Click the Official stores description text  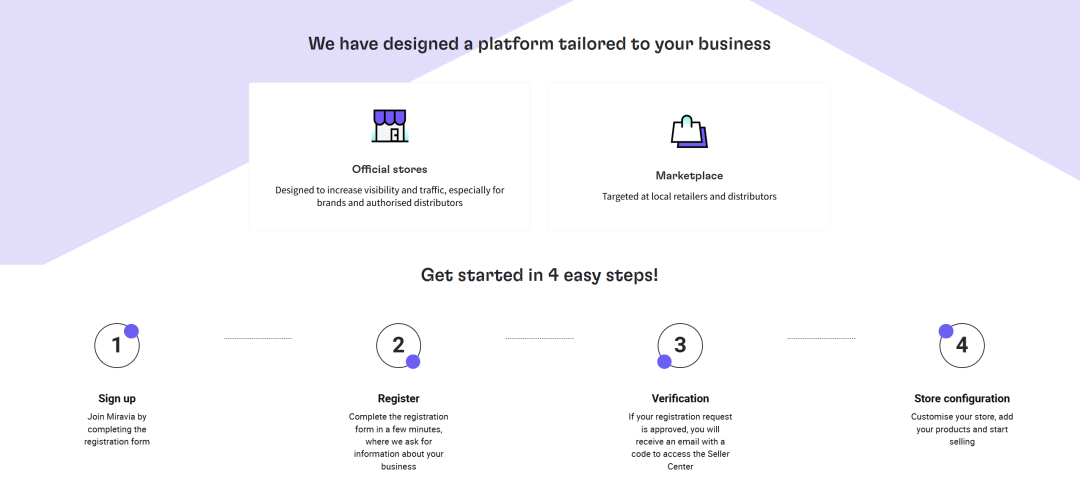389,196
